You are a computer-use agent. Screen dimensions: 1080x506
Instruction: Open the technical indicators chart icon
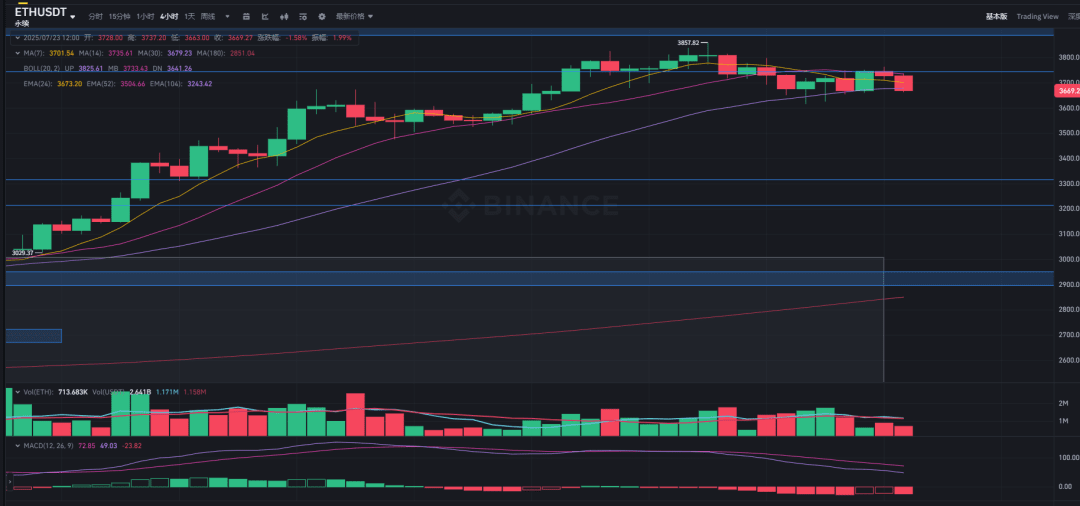[x=265, y=16]
